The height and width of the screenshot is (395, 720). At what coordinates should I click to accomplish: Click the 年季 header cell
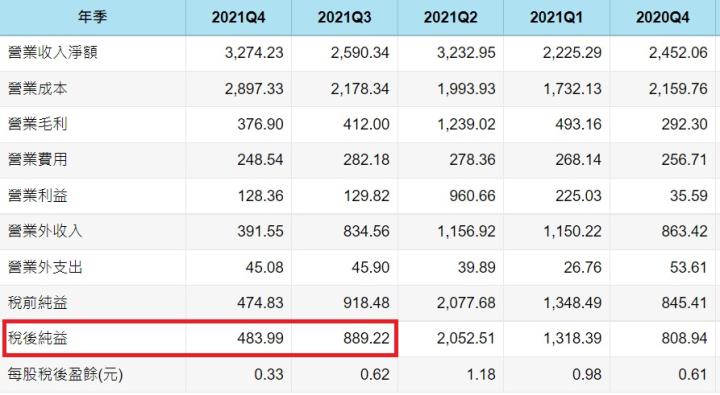click(x=92, y=17)
